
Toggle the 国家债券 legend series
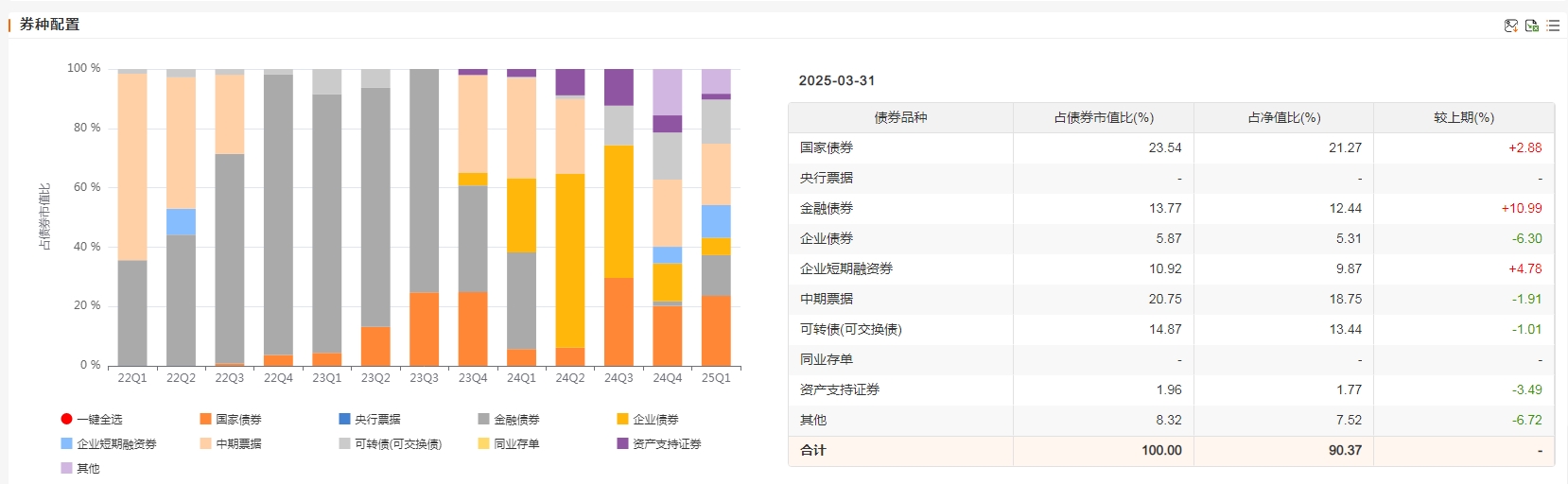(231, 419)
